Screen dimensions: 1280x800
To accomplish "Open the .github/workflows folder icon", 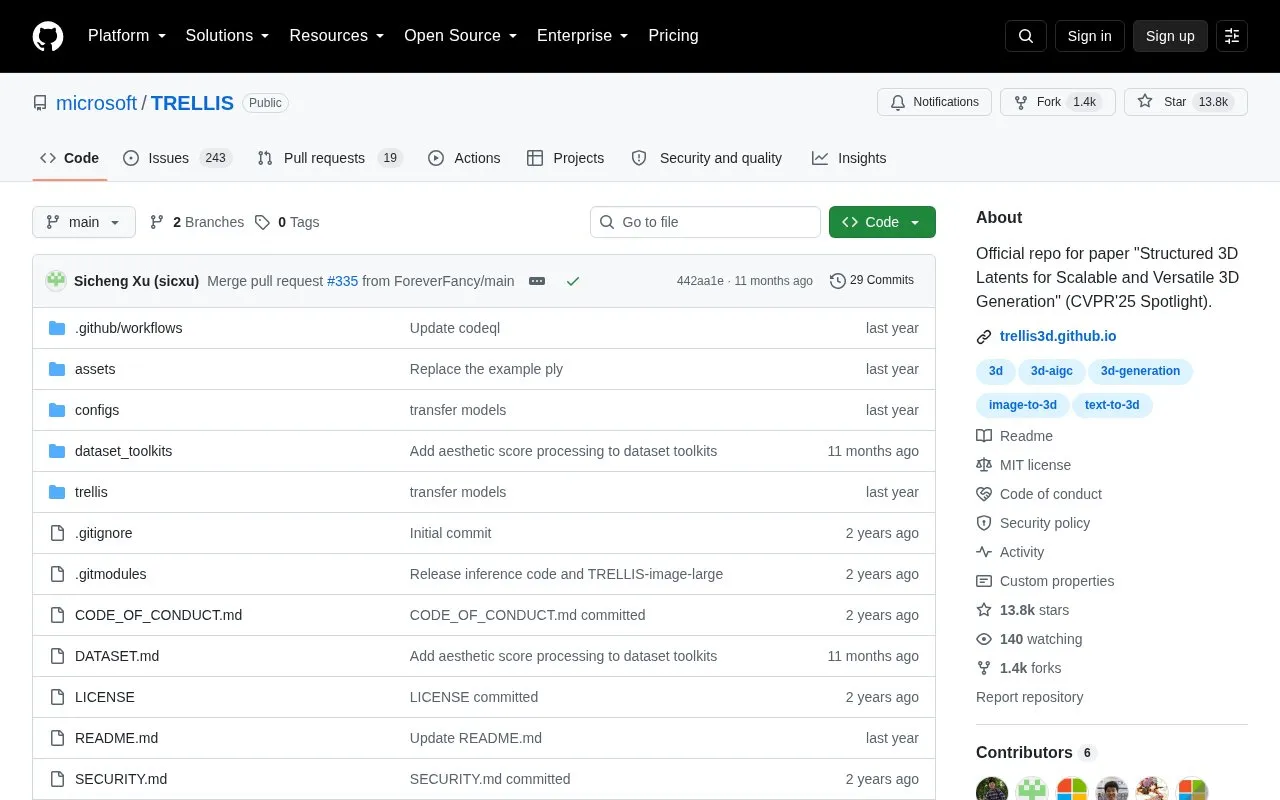I will coord(57,328).
